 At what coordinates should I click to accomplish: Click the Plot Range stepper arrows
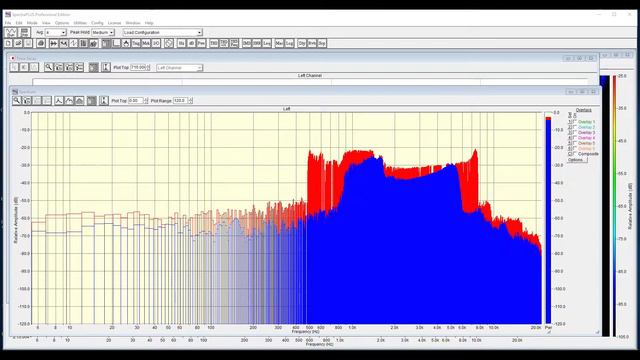190,100
